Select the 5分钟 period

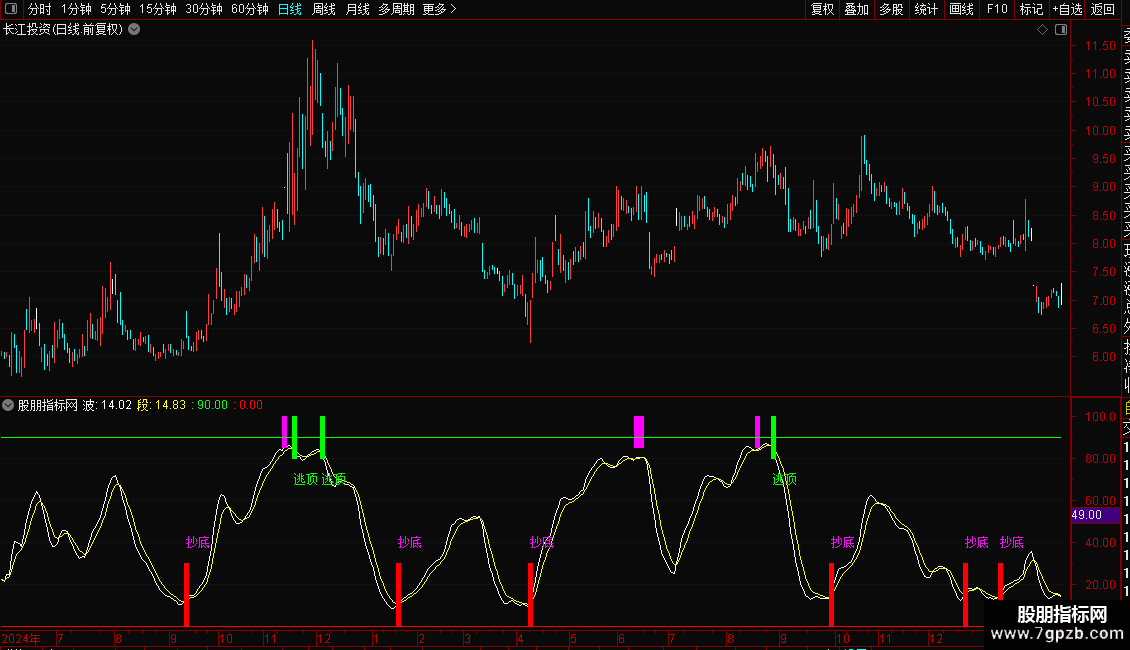pyautogui.click(x=115, y=9)
